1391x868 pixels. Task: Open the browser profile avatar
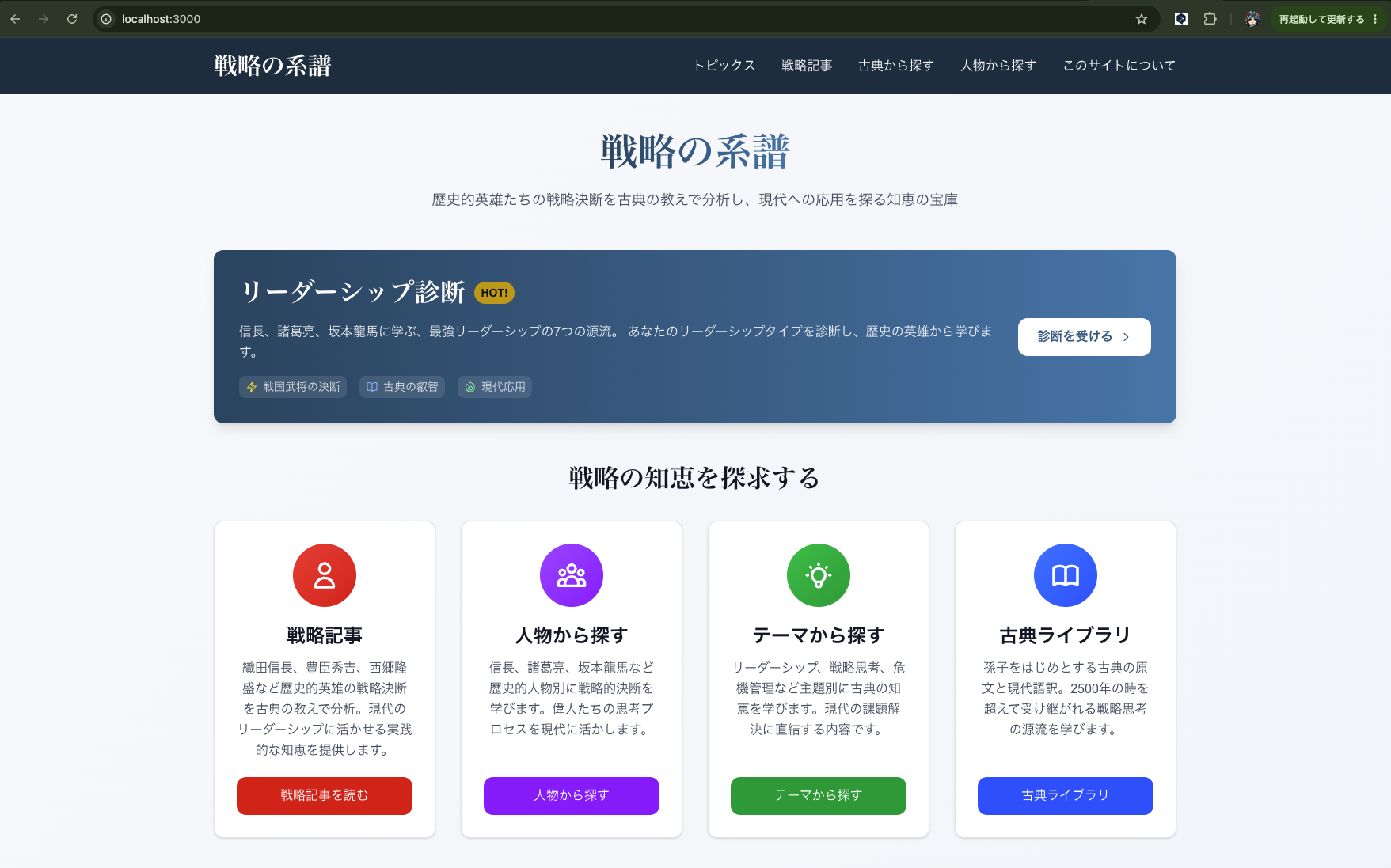tap(1252, 19)
